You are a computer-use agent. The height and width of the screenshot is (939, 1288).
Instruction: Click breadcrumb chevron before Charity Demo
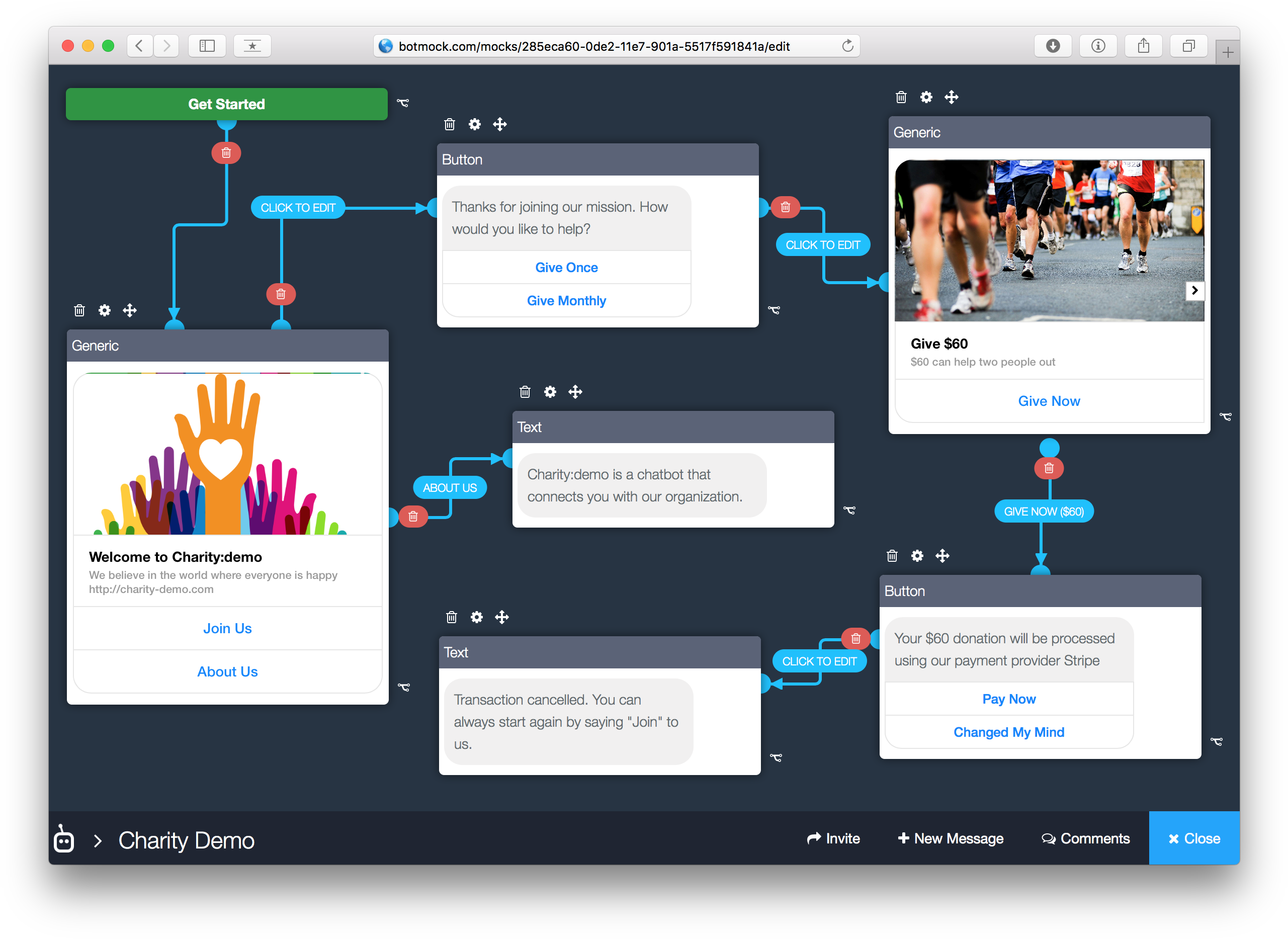(x=98, y=841)
